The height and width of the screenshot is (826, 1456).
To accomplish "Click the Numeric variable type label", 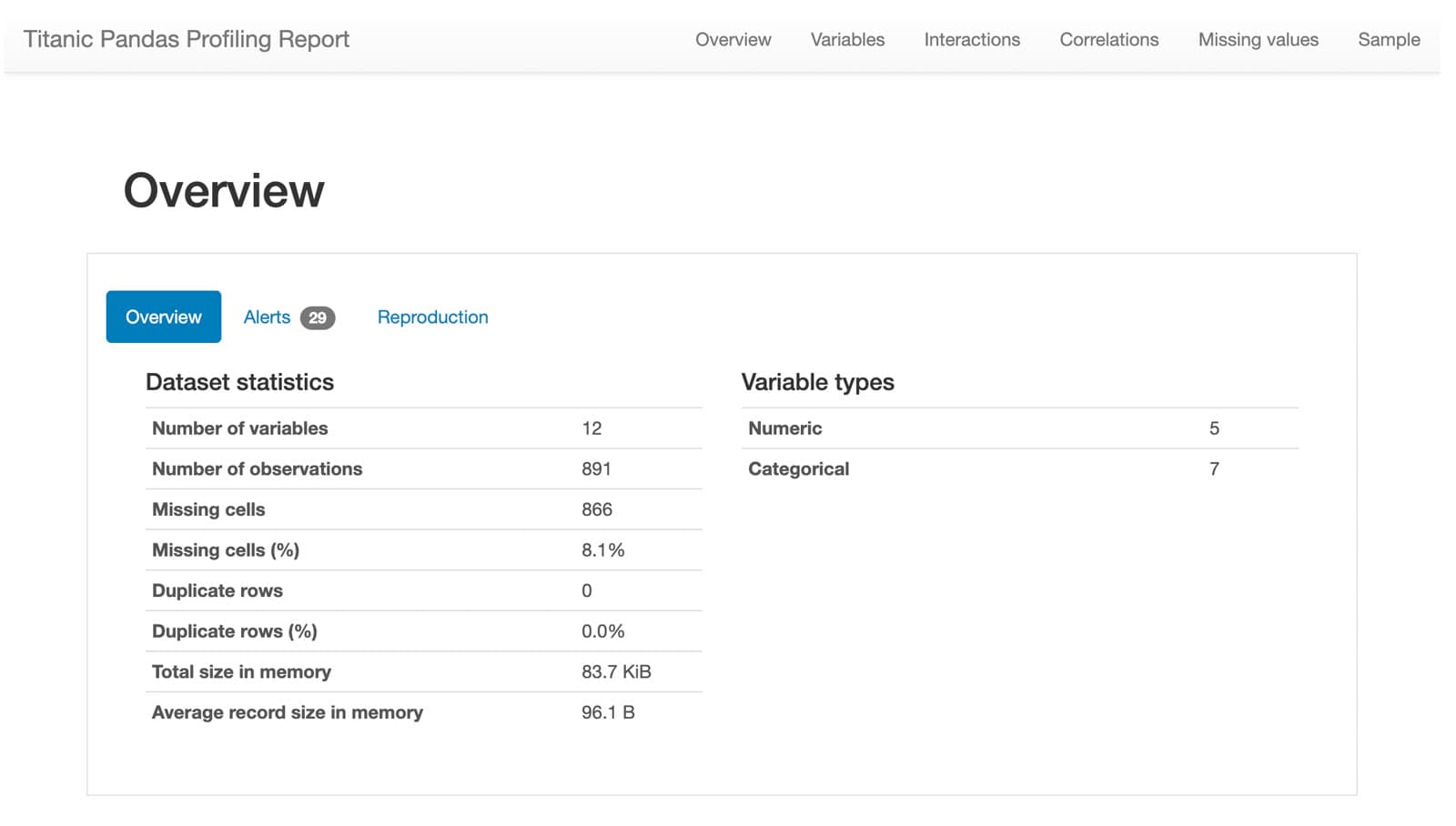I will tap(784, 428).
